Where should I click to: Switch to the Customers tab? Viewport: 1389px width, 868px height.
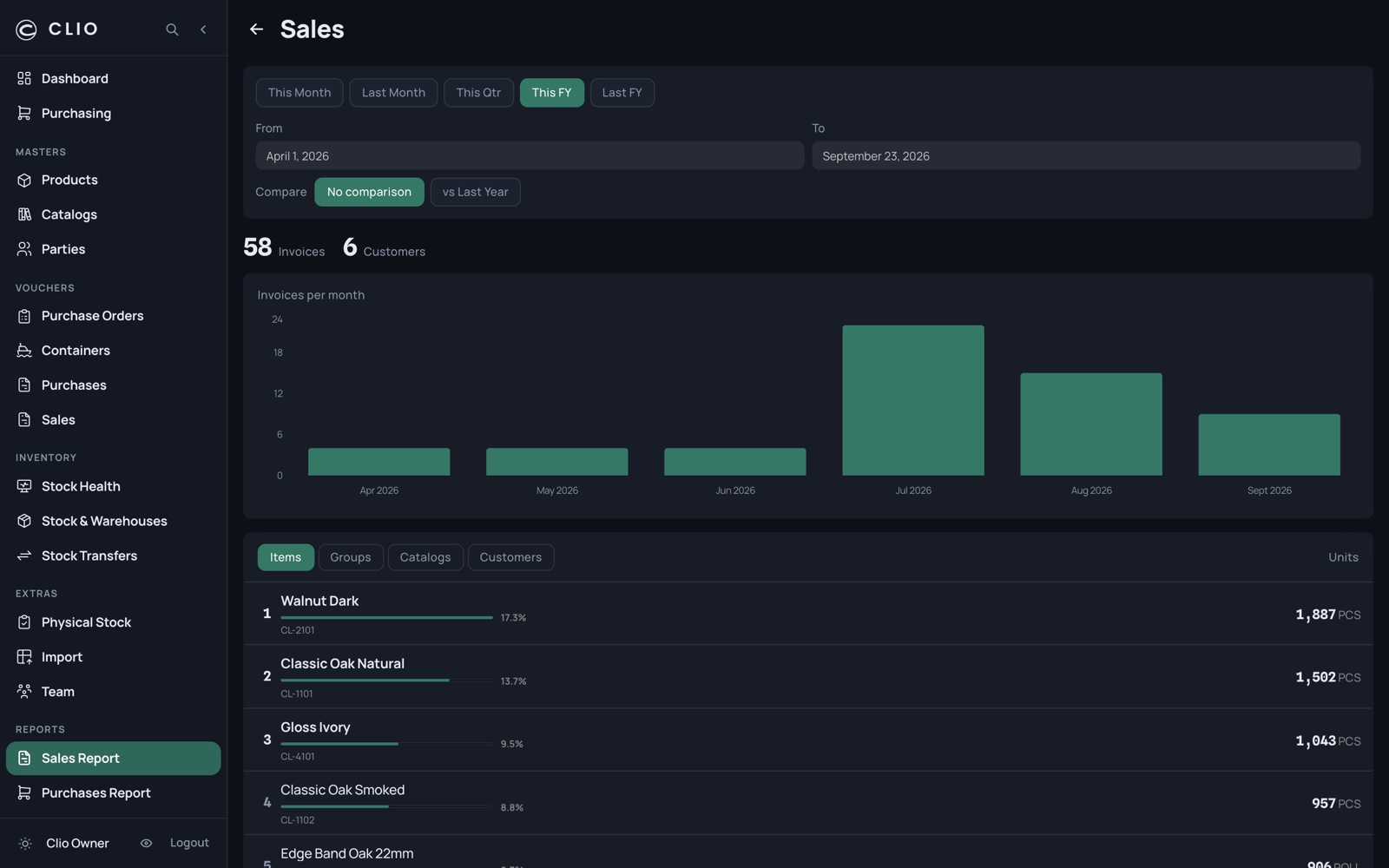coord(510,557)
